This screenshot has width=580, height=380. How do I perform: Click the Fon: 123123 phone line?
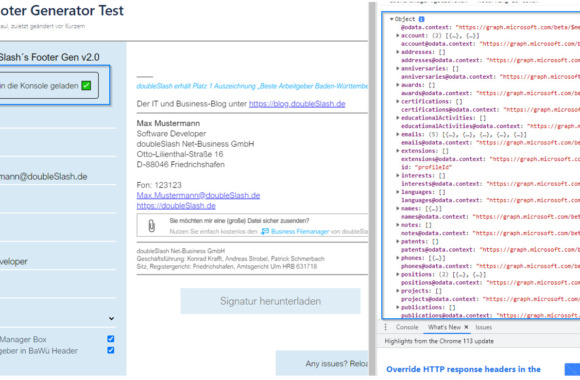[159, 185]
